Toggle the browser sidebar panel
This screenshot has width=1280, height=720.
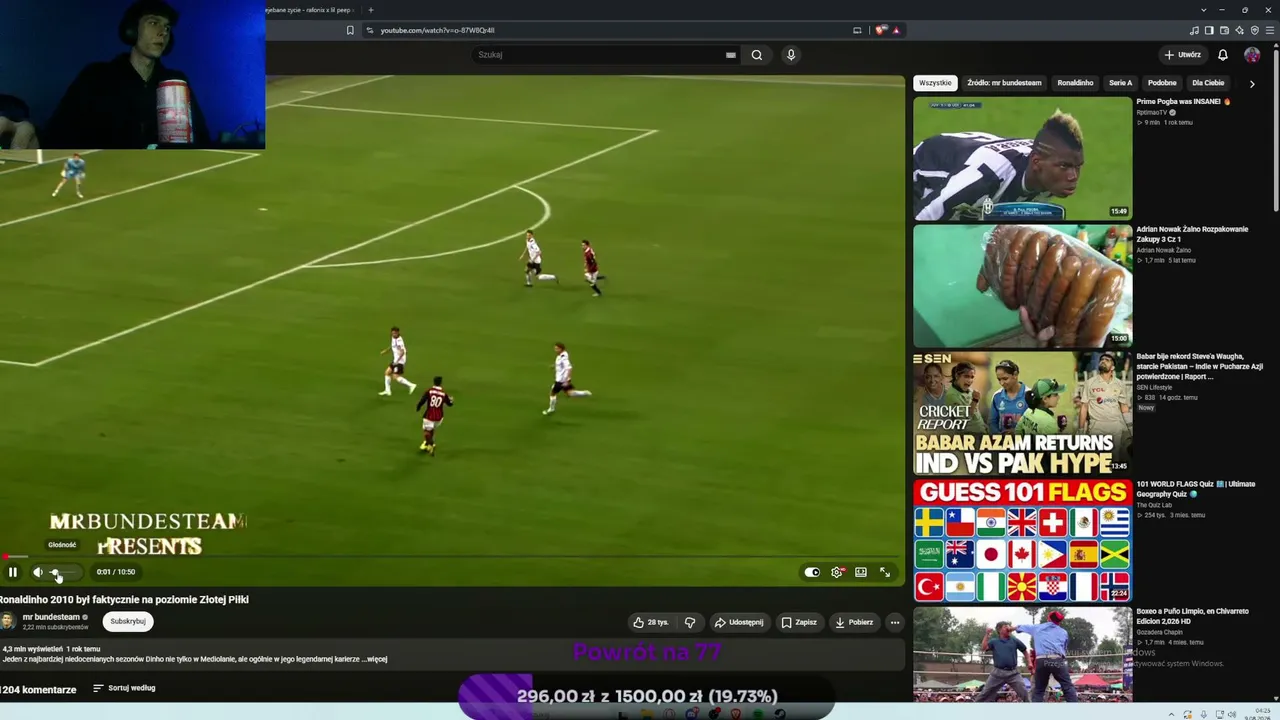coord(1209,30)
